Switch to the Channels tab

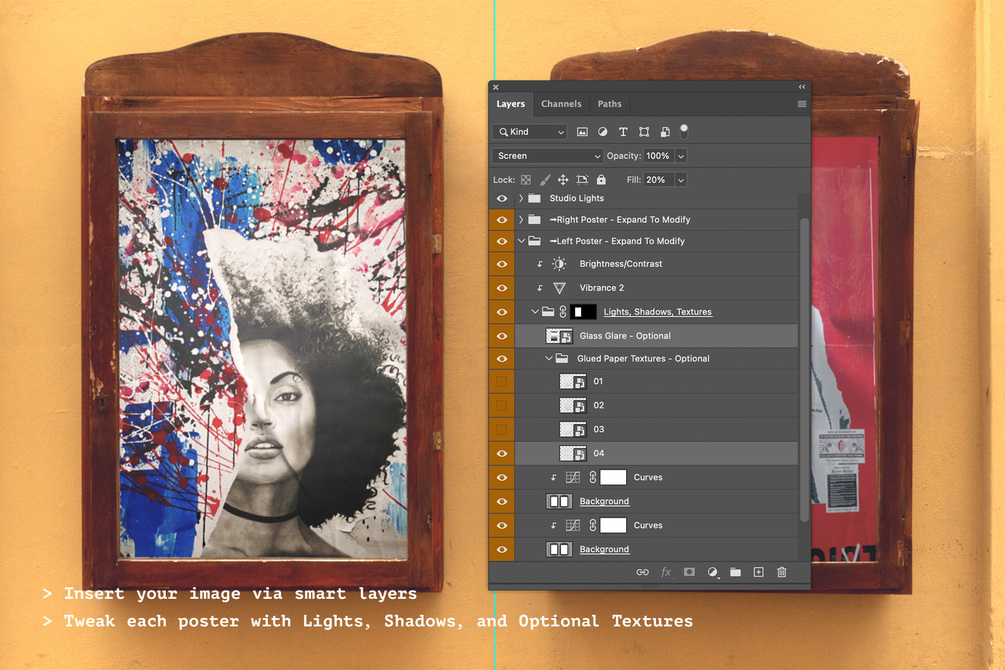tap(561, 104)
